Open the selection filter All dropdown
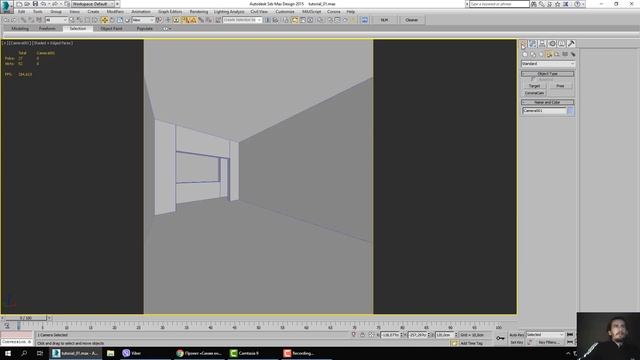 [x=56, y=20]
